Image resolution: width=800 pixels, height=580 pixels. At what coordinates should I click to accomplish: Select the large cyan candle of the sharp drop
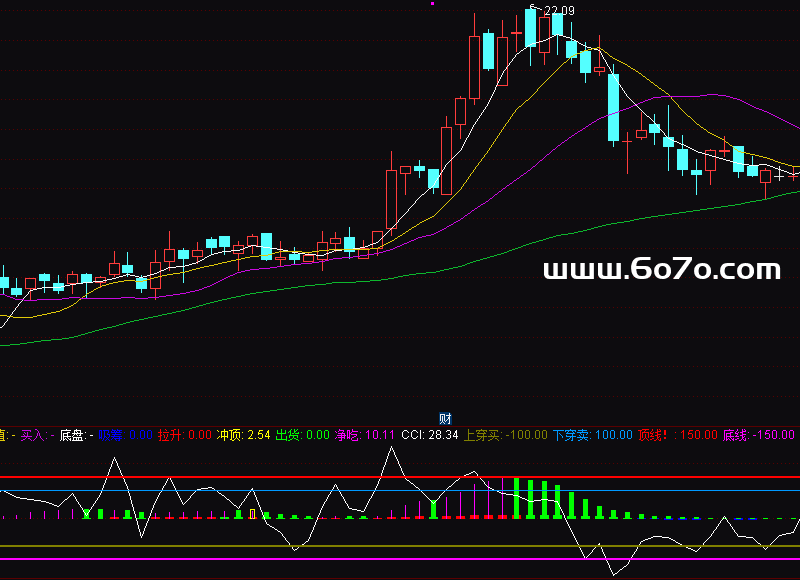614,108
